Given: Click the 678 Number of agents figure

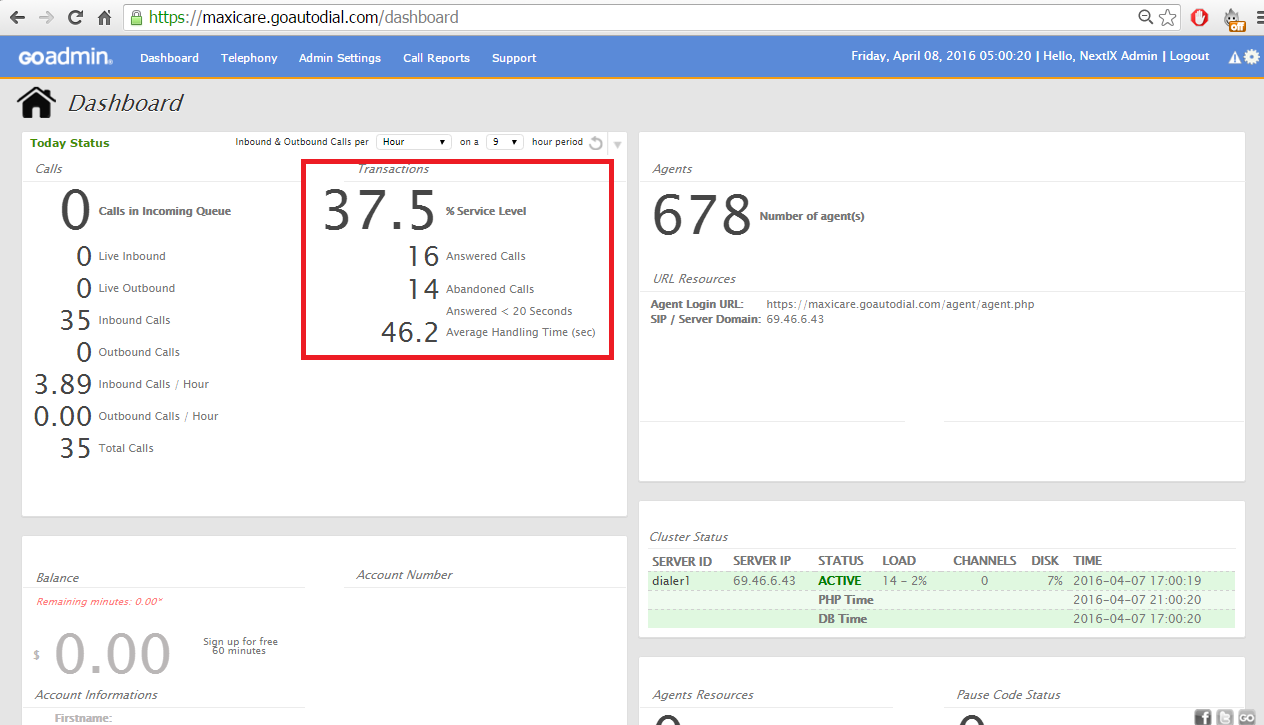Looking at the screenshot, I should click(702, 216).
